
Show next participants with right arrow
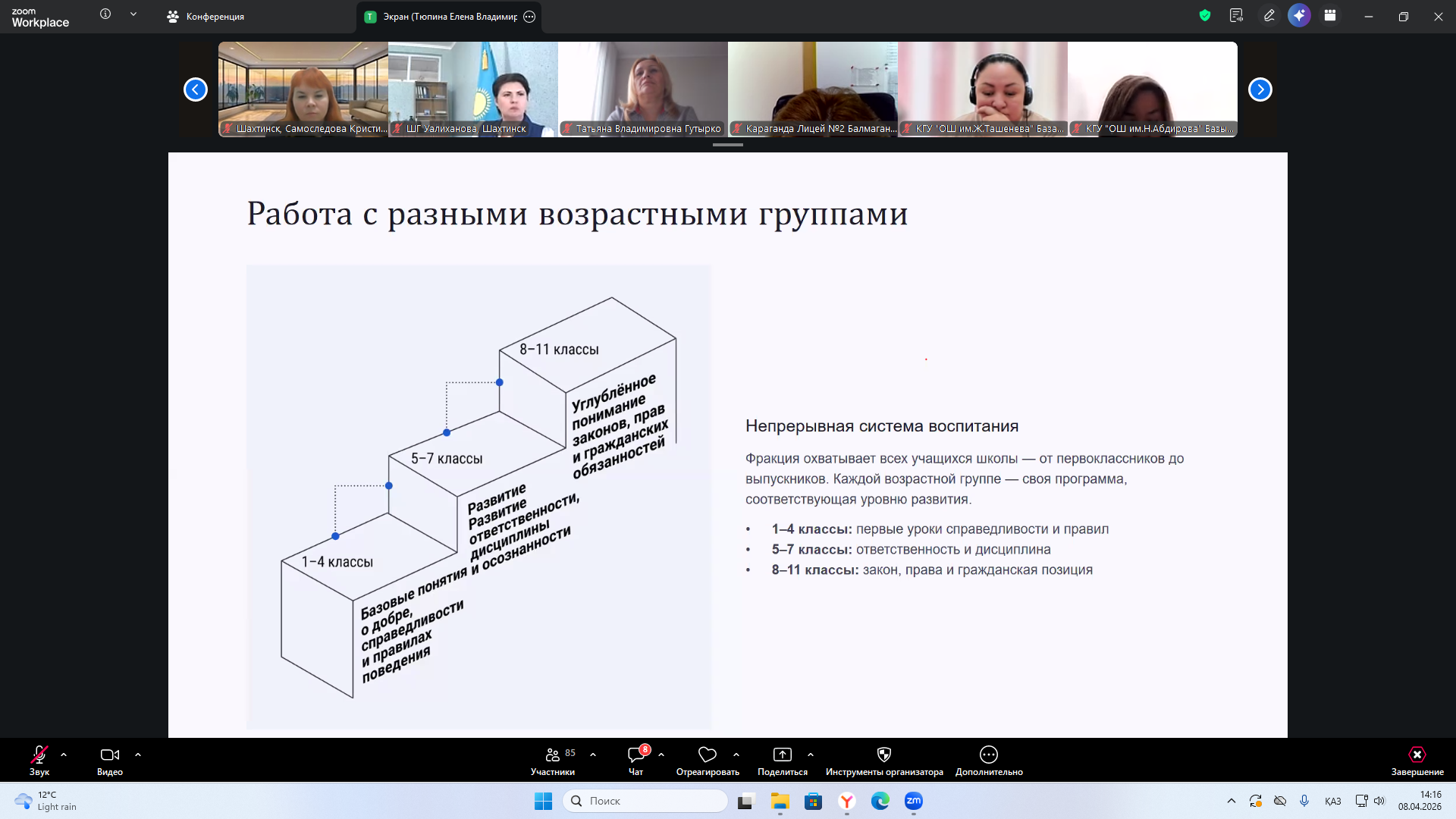[1260, 89]
